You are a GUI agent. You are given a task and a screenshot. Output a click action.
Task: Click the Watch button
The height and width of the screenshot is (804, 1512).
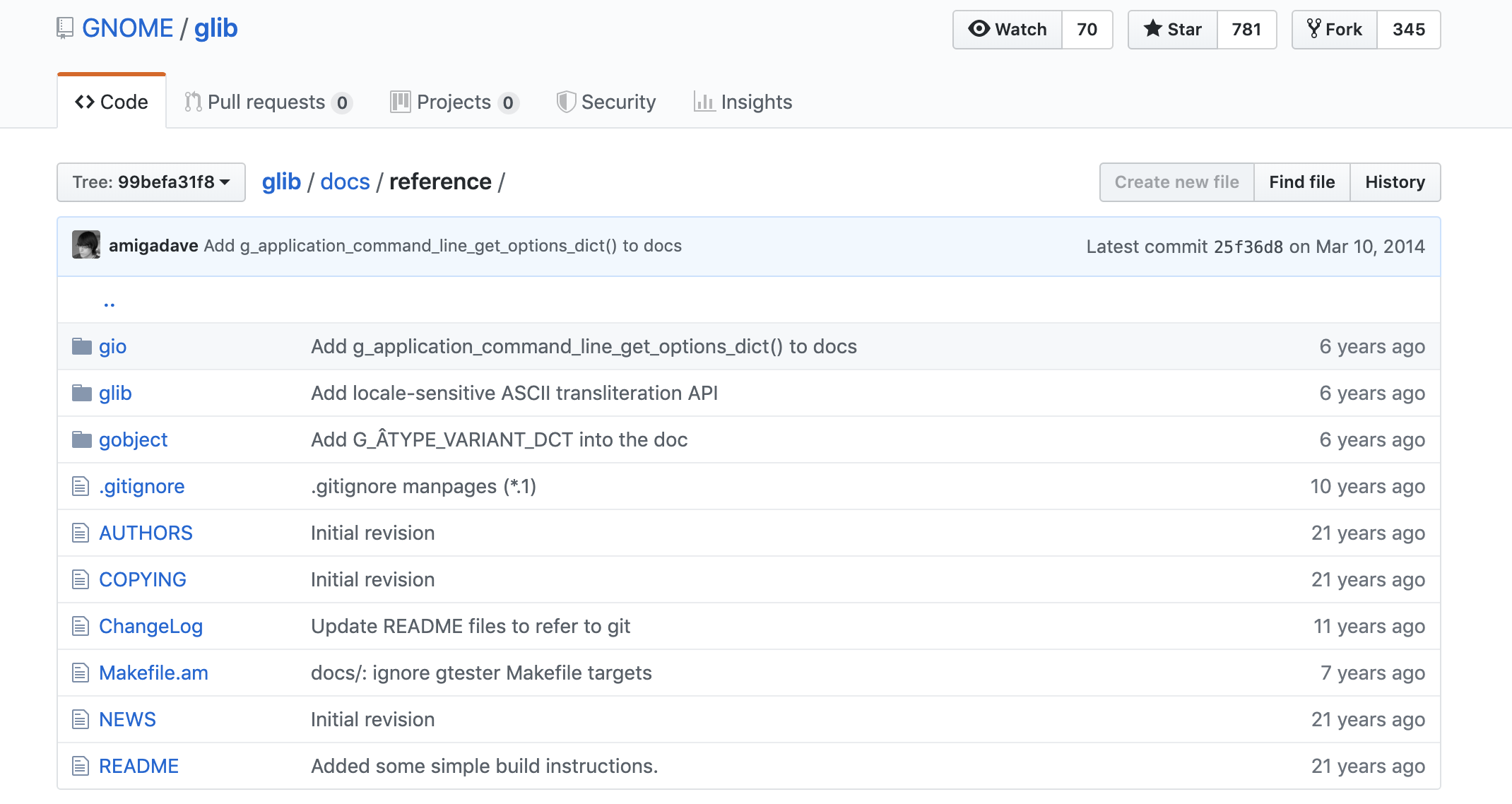1008,30
